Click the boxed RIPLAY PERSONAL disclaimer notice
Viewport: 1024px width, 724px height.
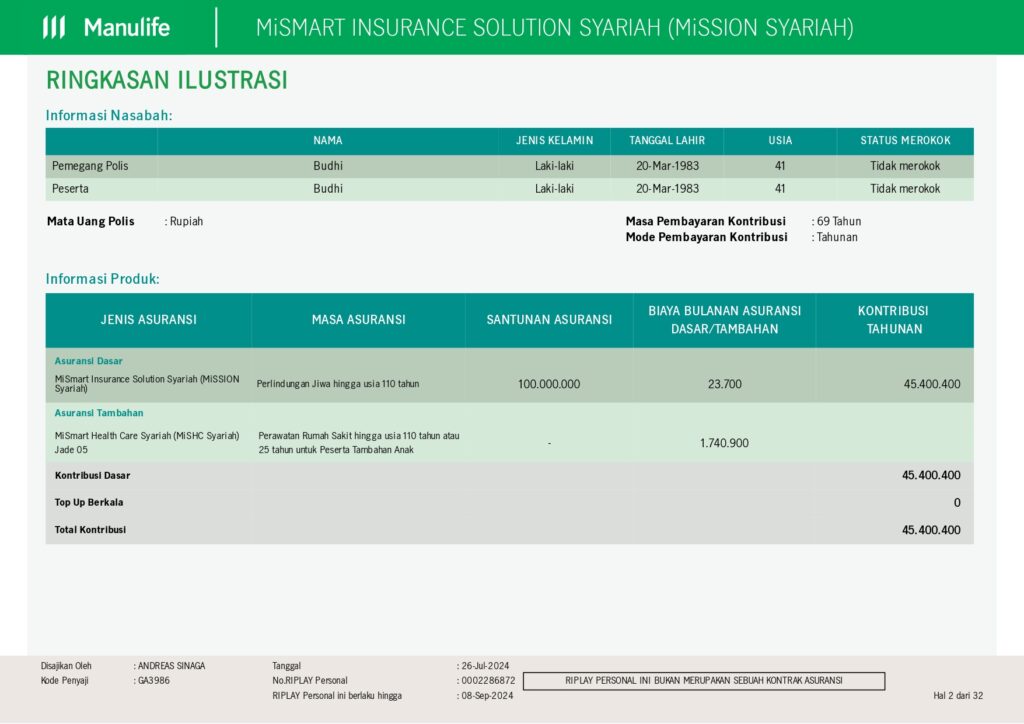tap(704, 681)
